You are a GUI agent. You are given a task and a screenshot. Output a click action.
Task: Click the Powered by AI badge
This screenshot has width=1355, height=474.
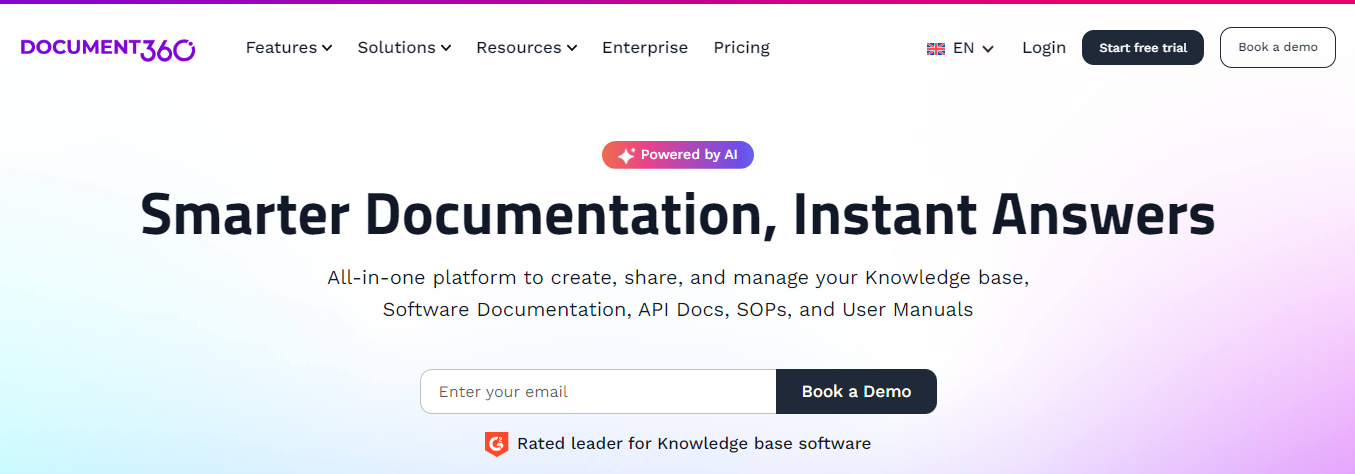(678, 155)
